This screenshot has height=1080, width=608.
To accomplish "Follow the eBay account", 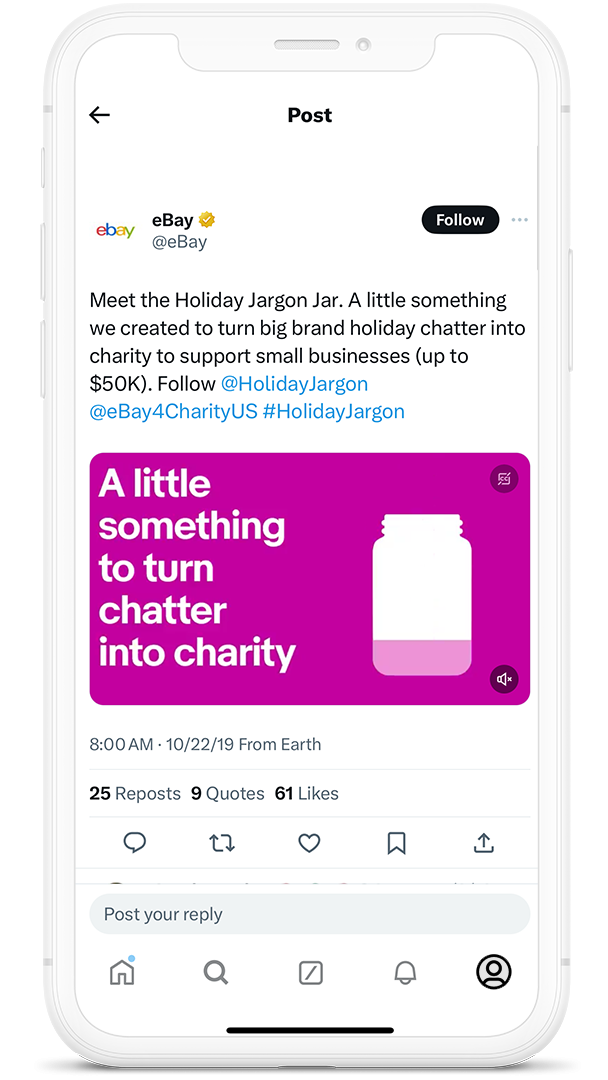I will point(460,220).
